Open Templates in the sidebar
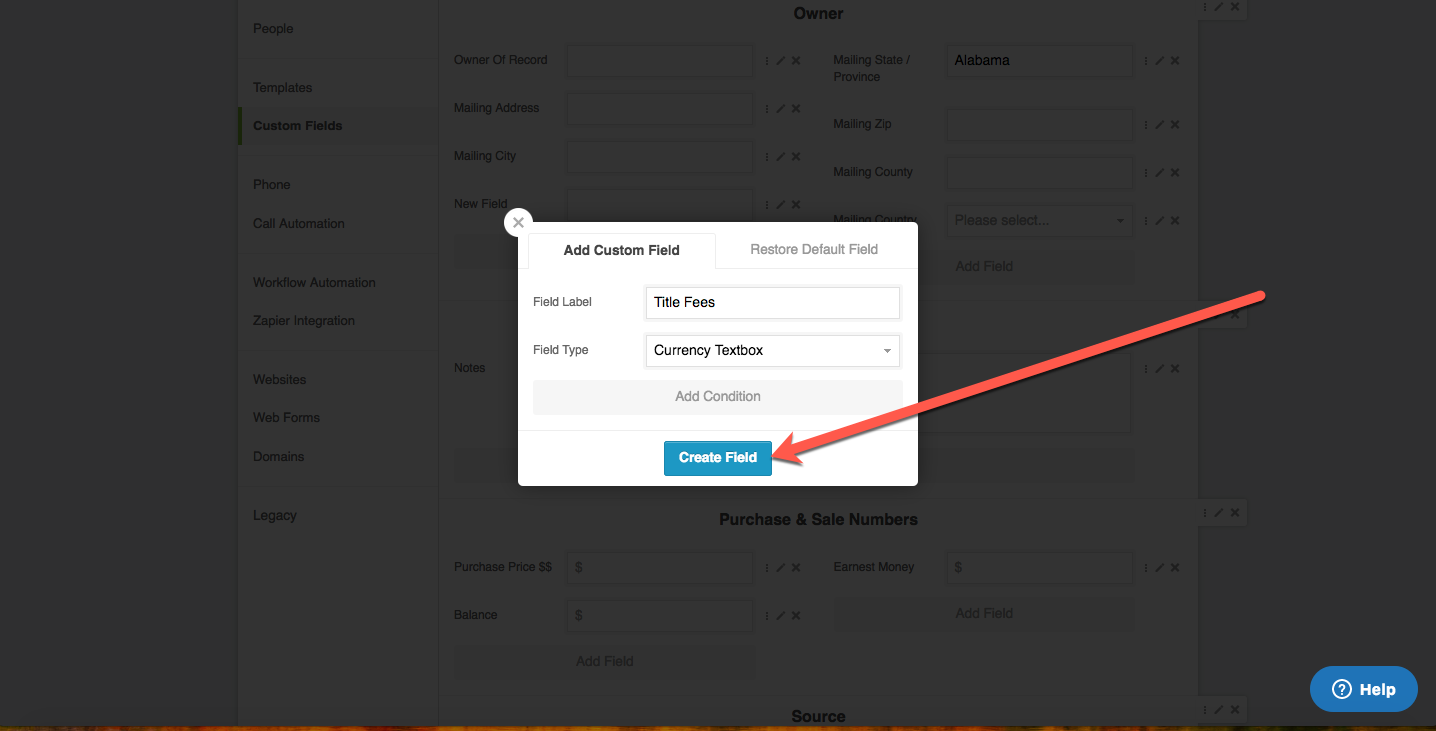The height and width of the screenshot is (731, 1436). (282, 88)
